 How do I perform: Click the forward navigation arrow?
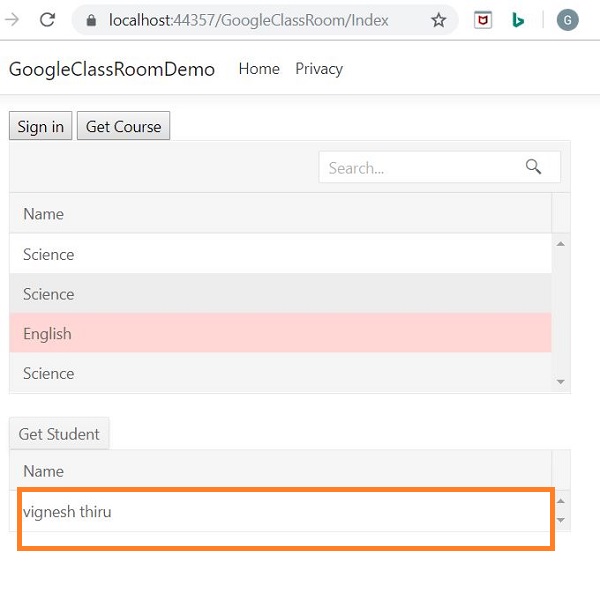tap(13, 20)
